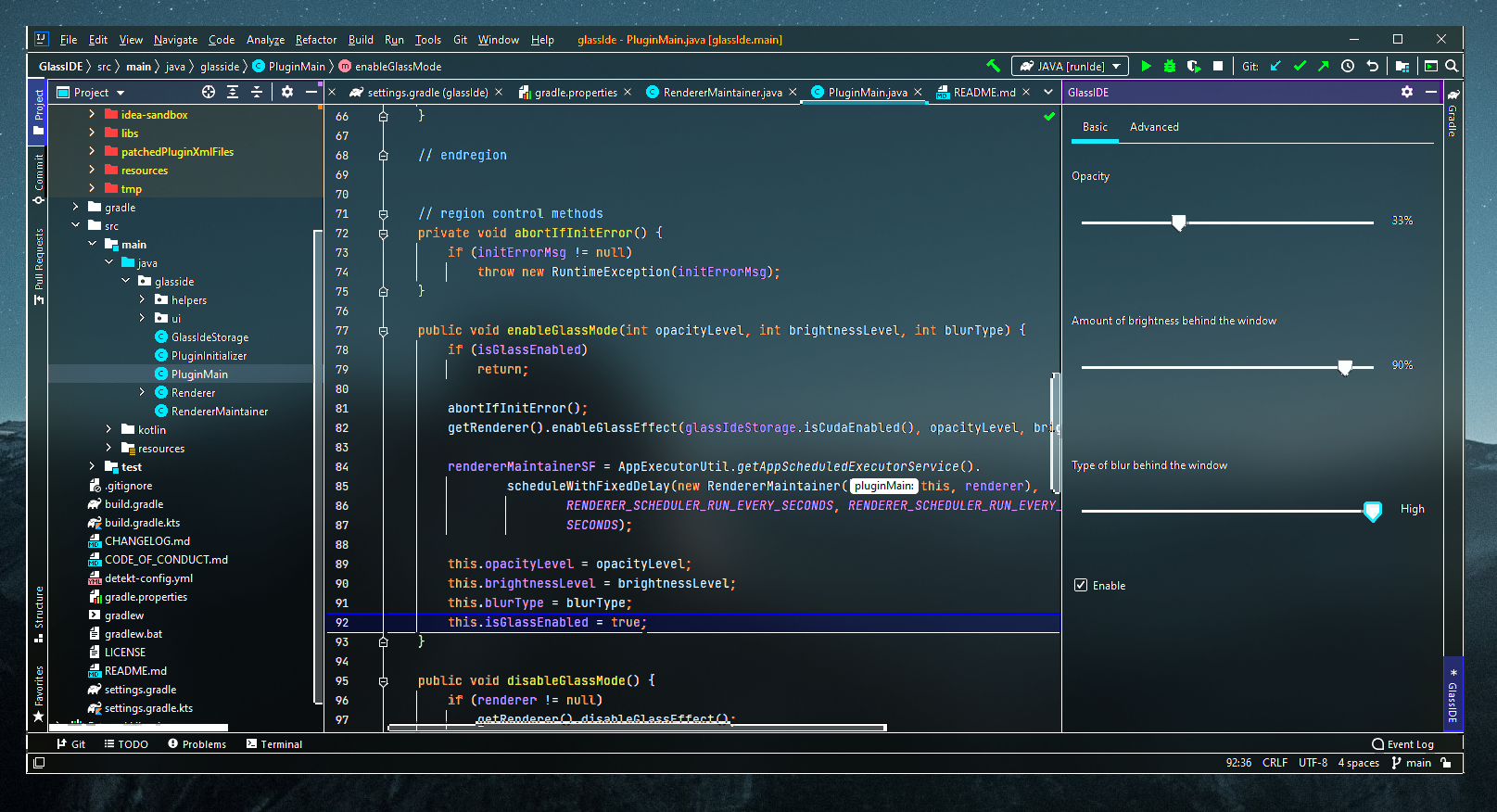Click the Git update project arrow
Screen dimensions: 1497x812
(x=1275, y=66)
